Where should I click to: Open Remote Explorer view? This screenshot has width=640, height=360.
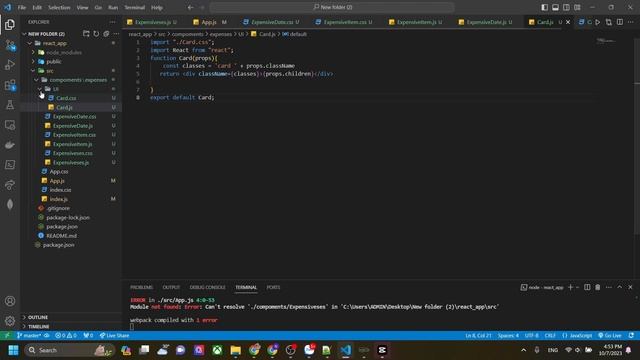point(10,125)
